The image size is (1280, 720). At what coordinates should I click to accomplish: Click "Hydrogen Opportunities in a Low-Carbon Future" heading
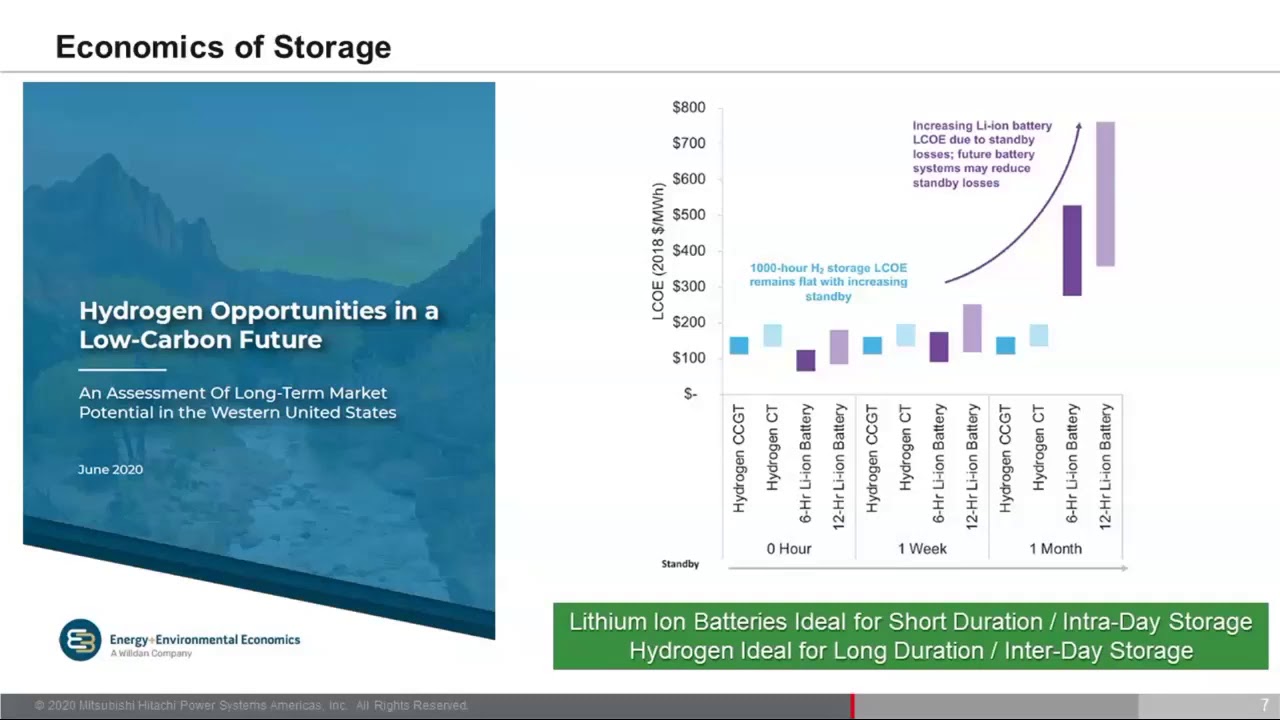coord(259,325)
